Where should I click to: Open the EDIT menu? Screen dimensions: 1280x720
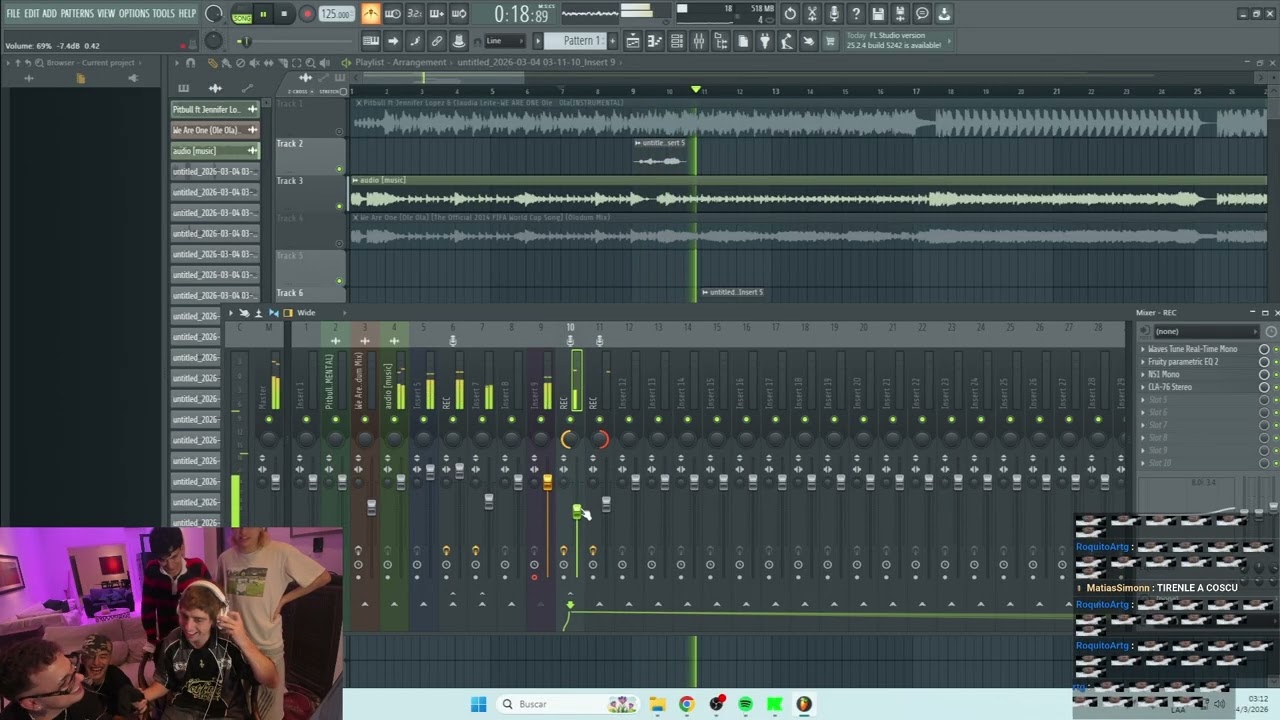[x=32, y=13]
